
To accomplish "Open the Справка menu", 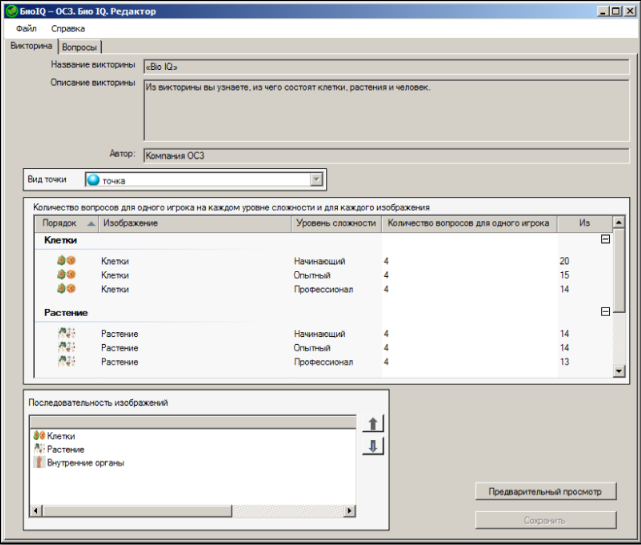I will tap(68, 29).
